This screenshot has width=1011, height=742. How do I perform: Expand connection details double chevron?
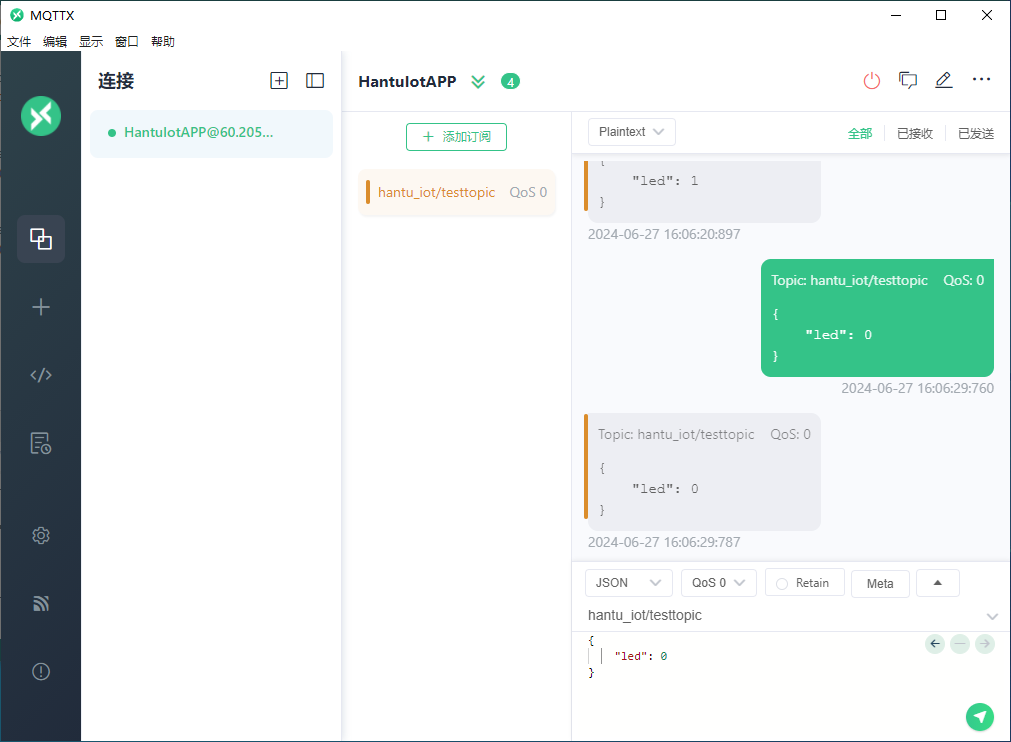click(x=478, y=82)
